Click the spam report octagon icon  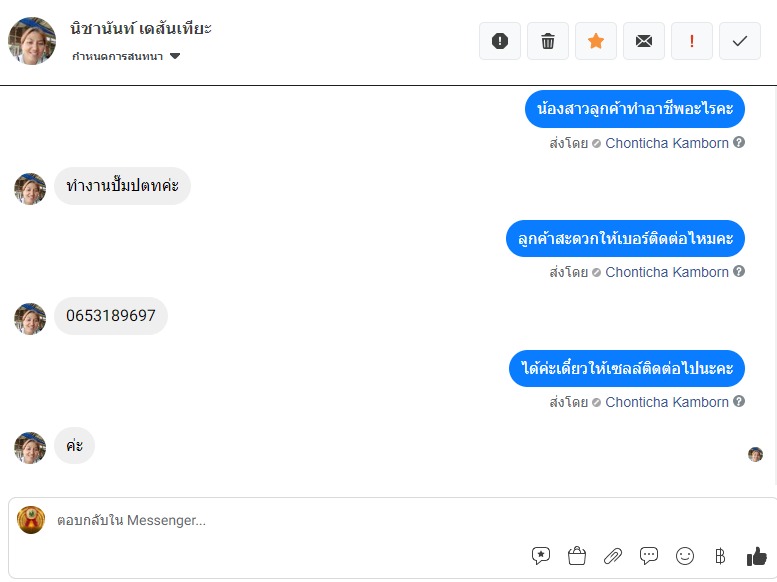point(500,41)
